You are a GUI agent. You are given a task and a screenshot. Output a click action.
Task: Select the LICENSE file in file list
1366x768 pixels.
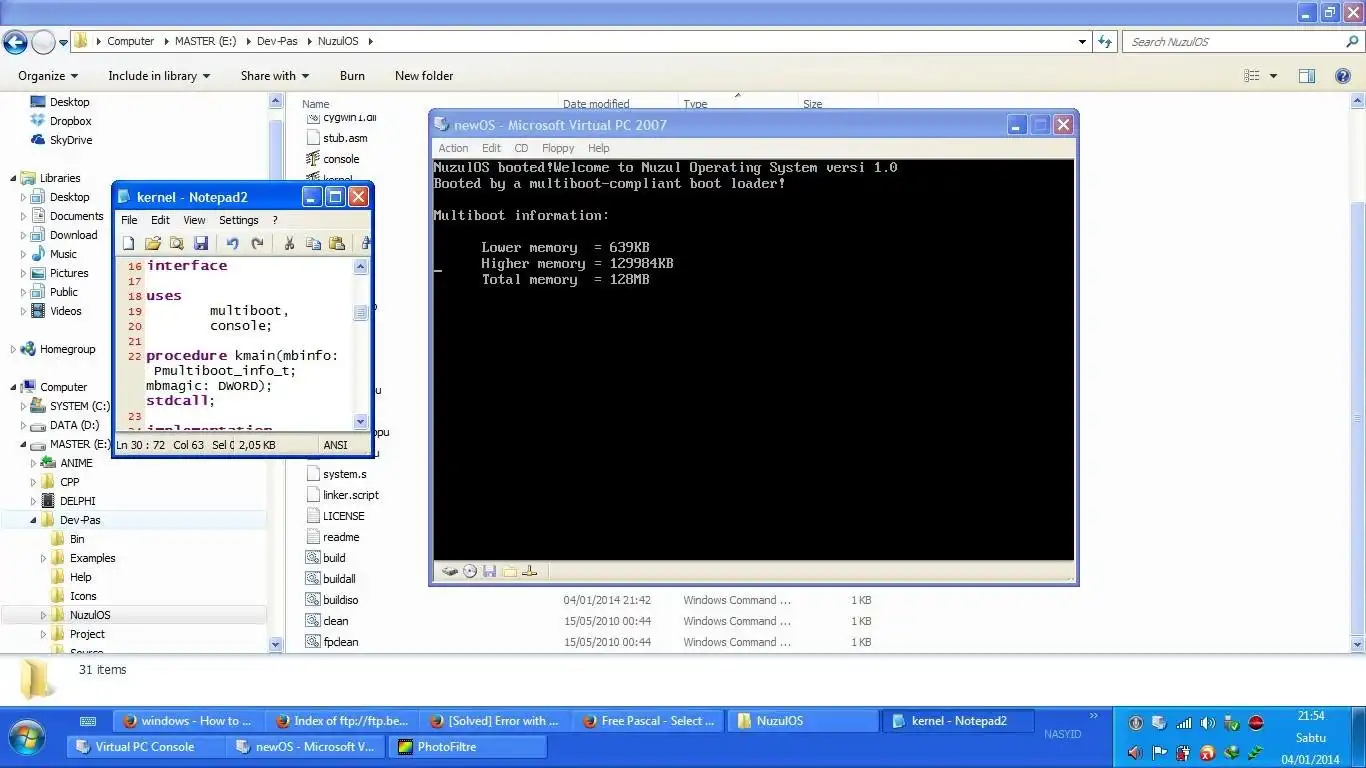[335, 516]
